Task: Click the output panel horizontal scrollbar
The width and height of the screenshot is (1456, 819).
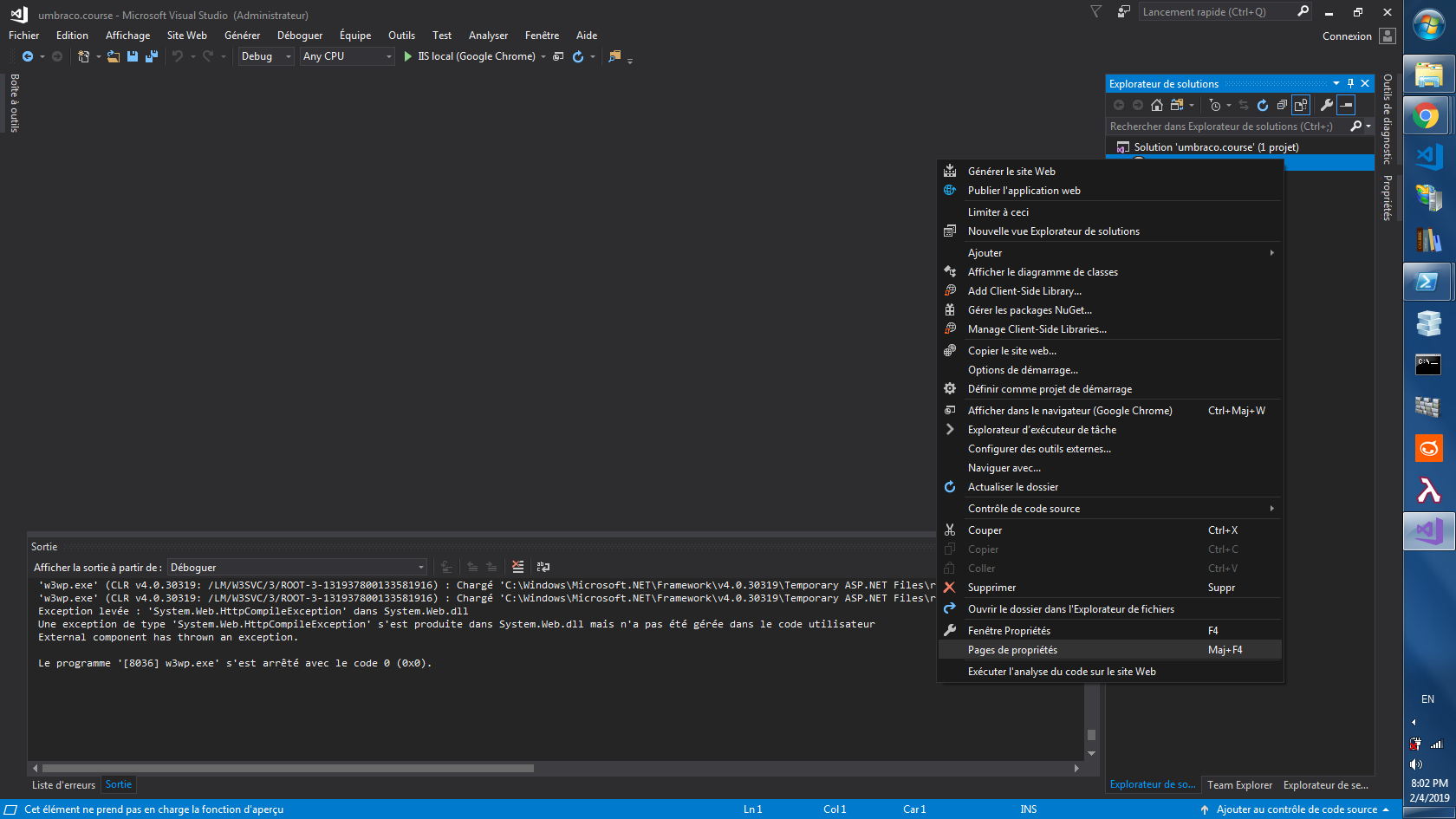Action: tap(288, 768)
